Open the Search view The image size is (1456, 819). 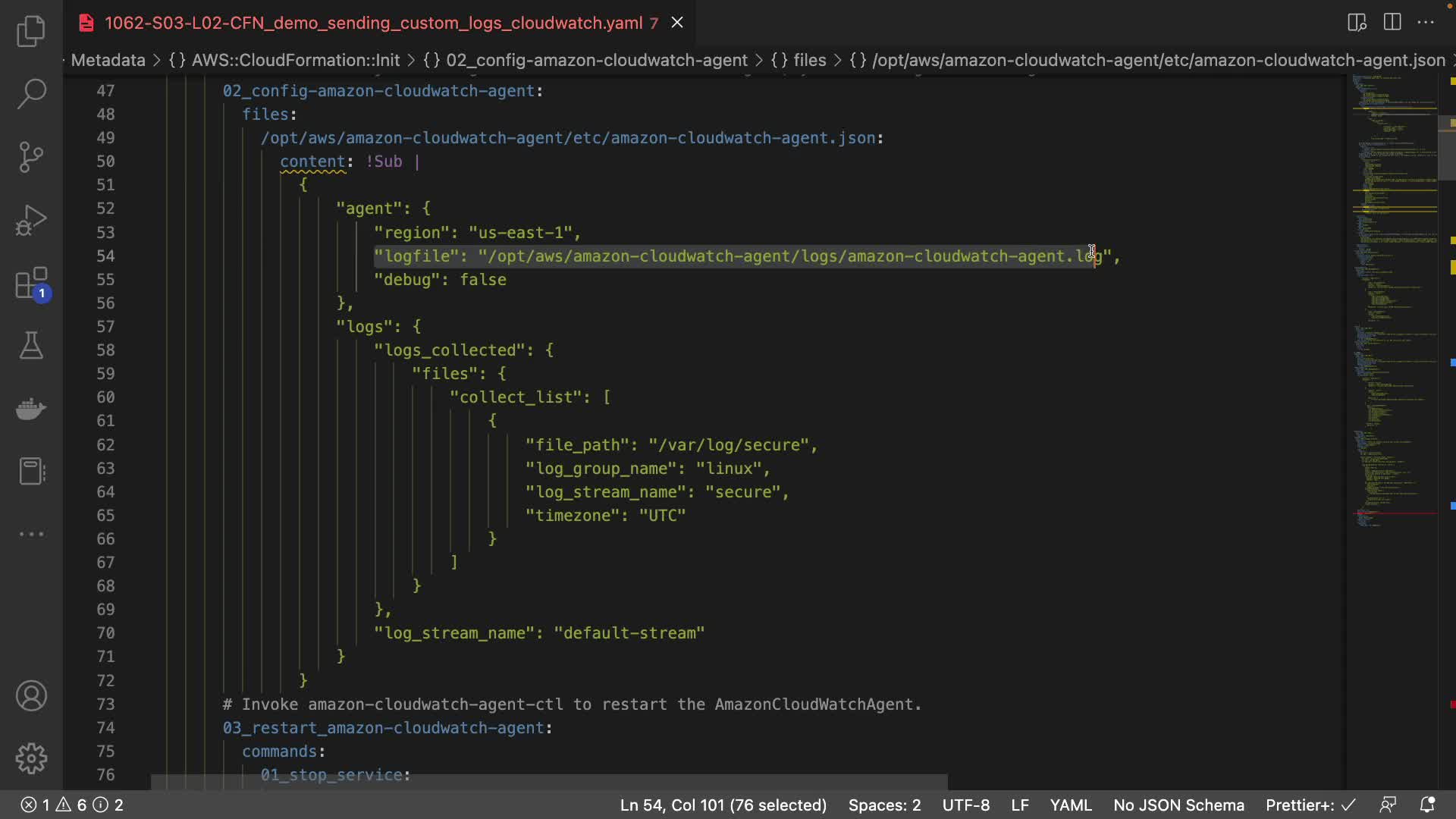[x=31, y=94]
